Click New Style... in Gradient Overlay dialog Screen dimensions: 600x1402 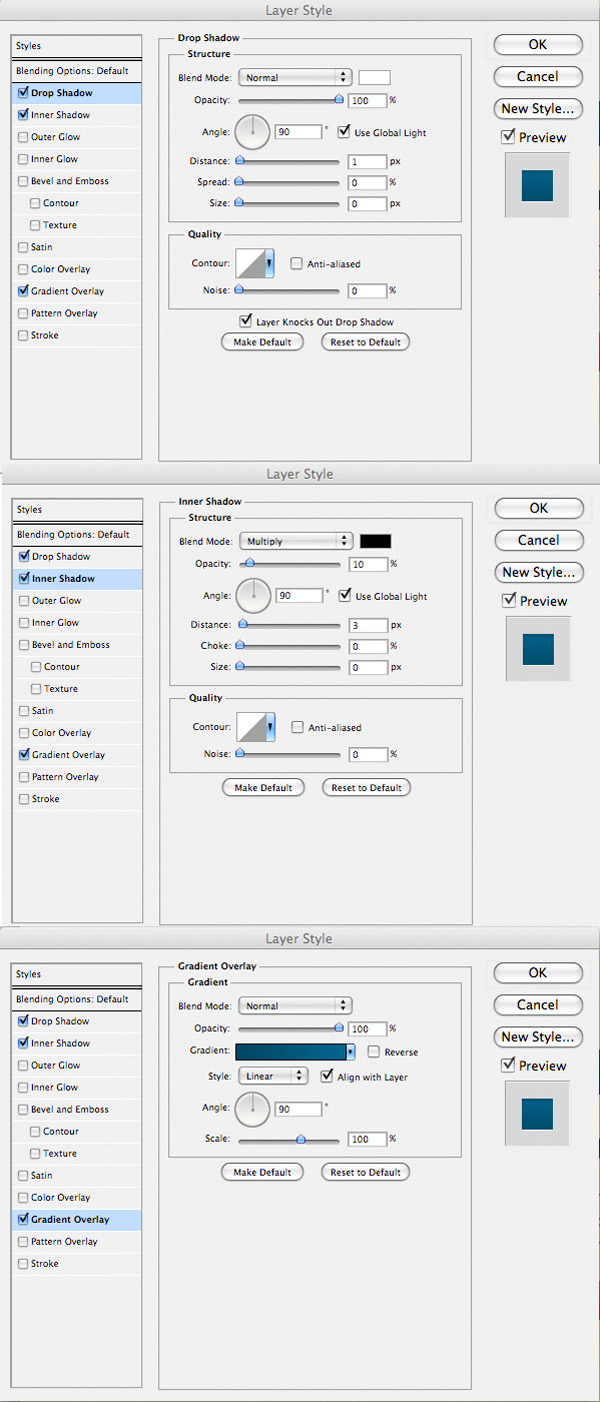[538, 1037]
